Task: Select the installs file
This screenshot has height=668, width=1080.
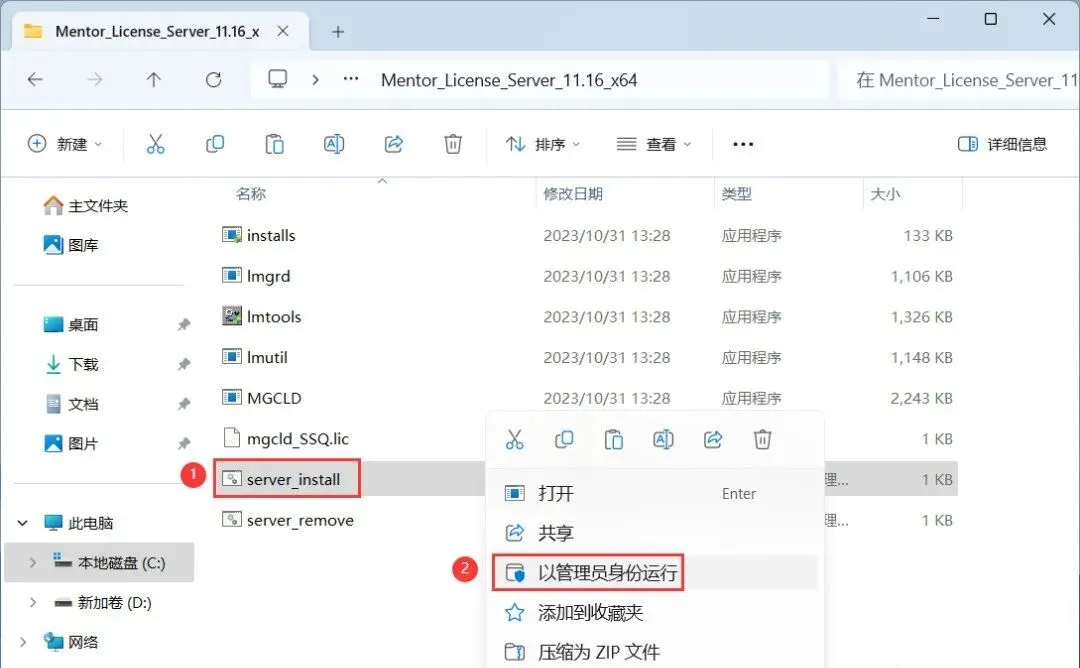Action: 258,236
